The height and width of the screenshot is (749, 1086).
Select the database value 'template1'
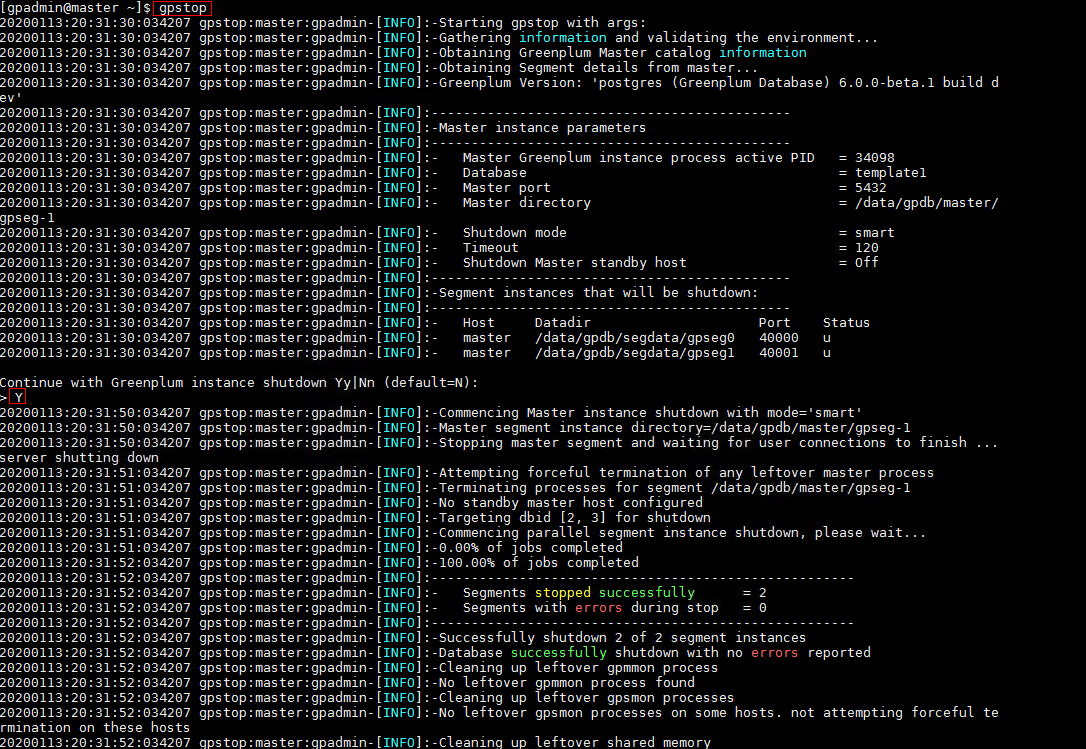click(x=891, y=173)
